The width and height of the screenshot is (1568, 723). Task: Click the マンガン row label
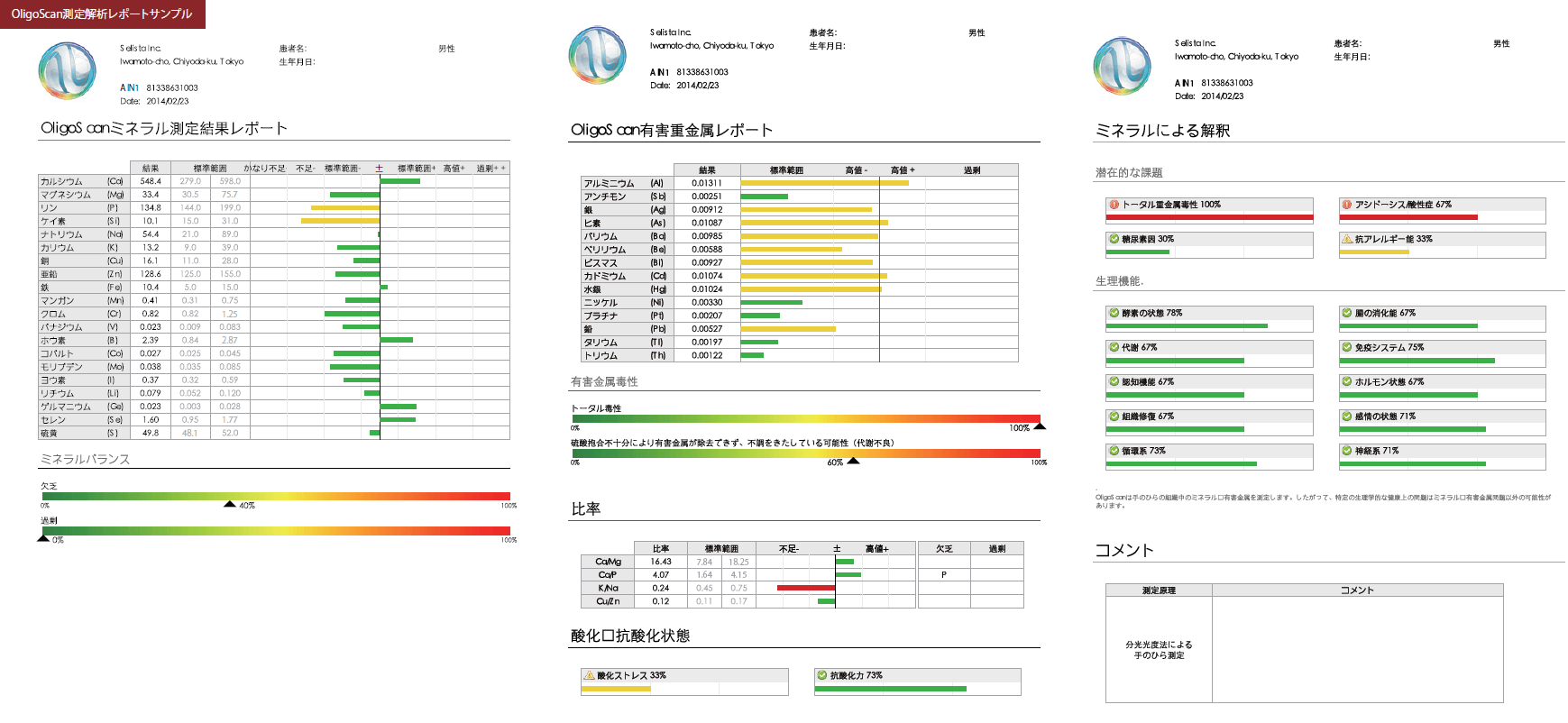point(57,301)
